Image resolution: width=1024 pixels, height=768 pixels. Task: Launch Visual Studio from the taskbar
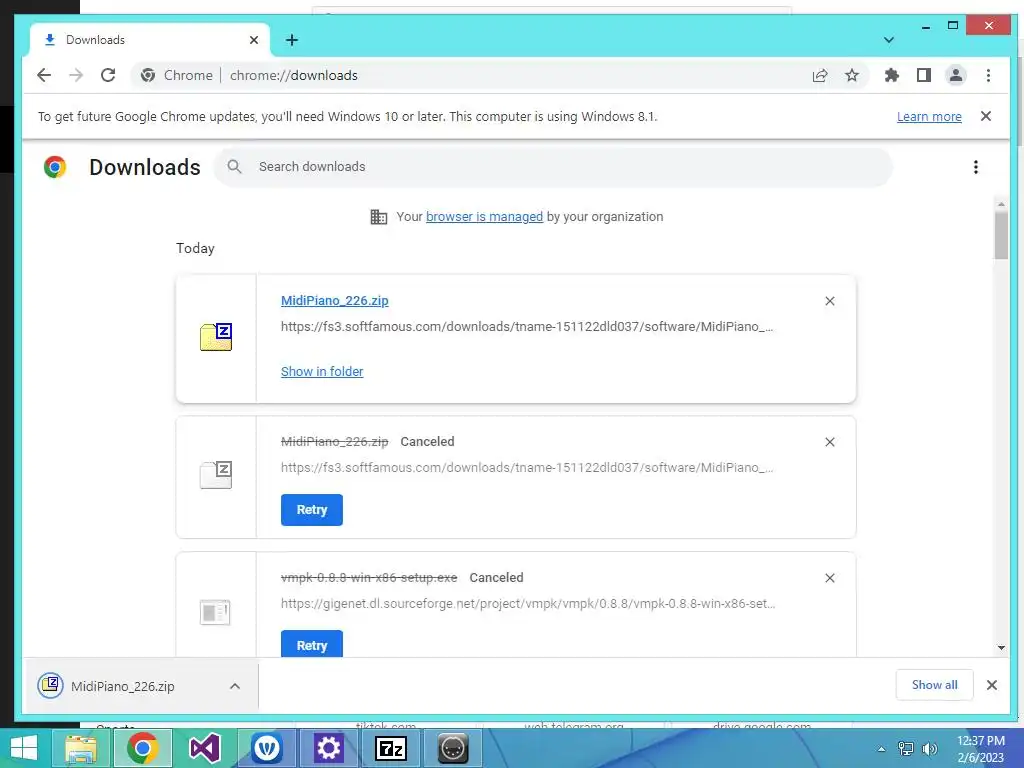204,748
